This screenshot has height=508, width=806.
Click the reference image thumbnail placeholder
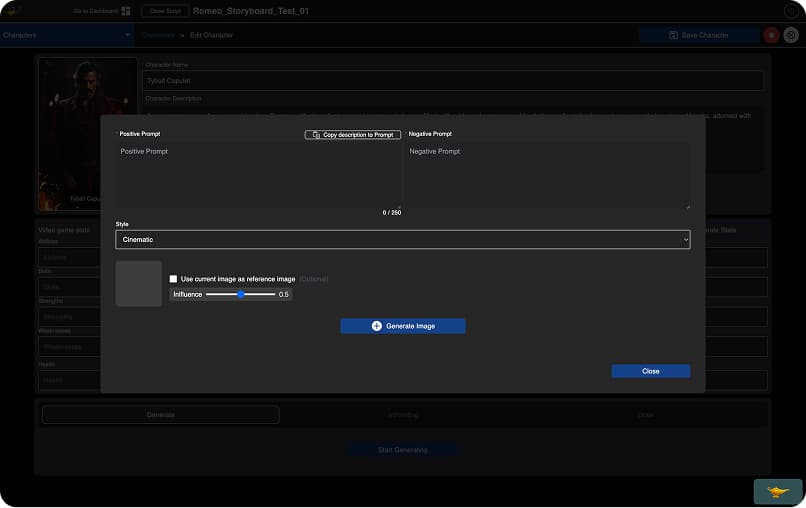click(x=139, y=283)
